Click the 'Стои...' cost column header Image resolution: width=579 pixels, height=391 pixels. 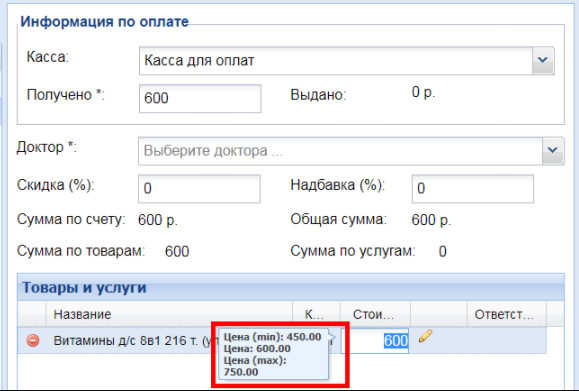click(x=376, y=314)
